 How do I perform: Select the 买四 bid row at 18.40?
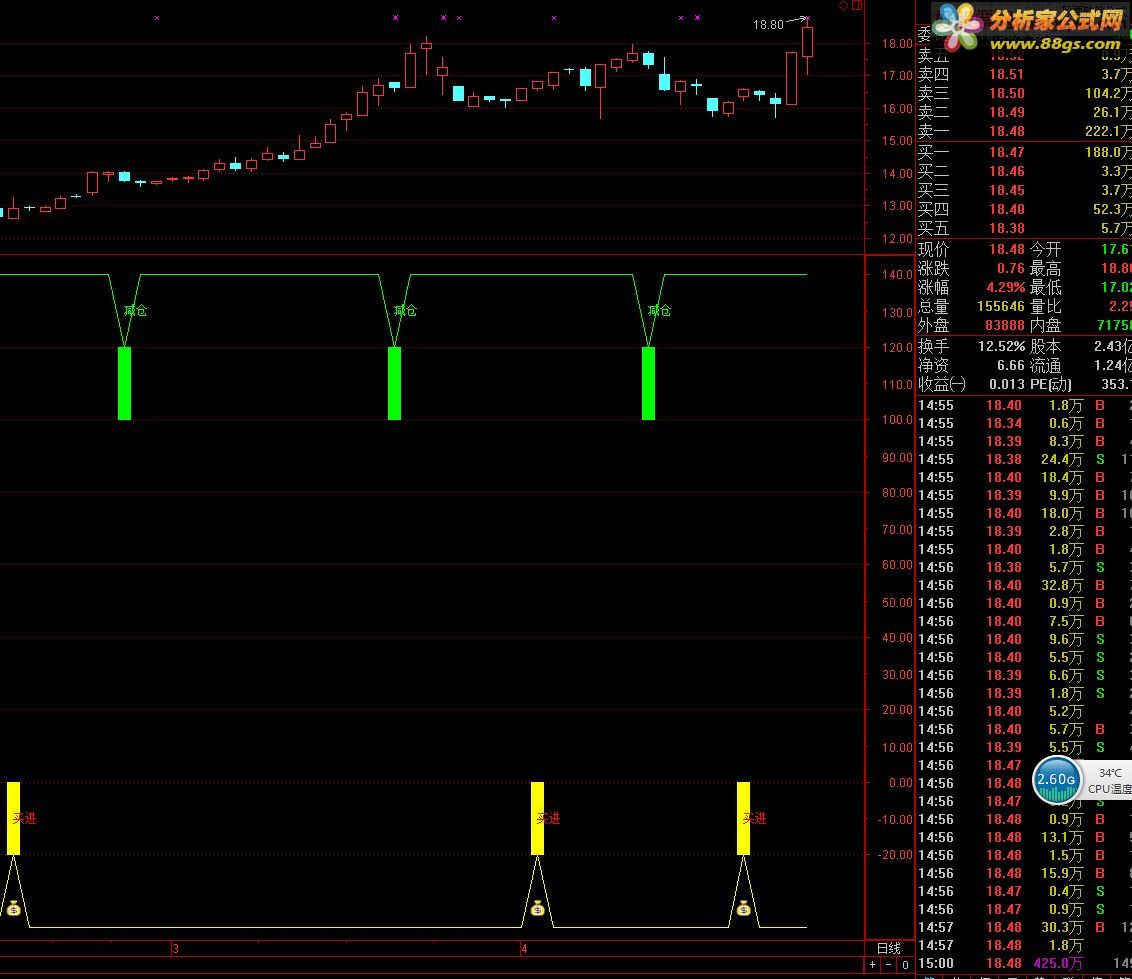tap(1024, 209)
